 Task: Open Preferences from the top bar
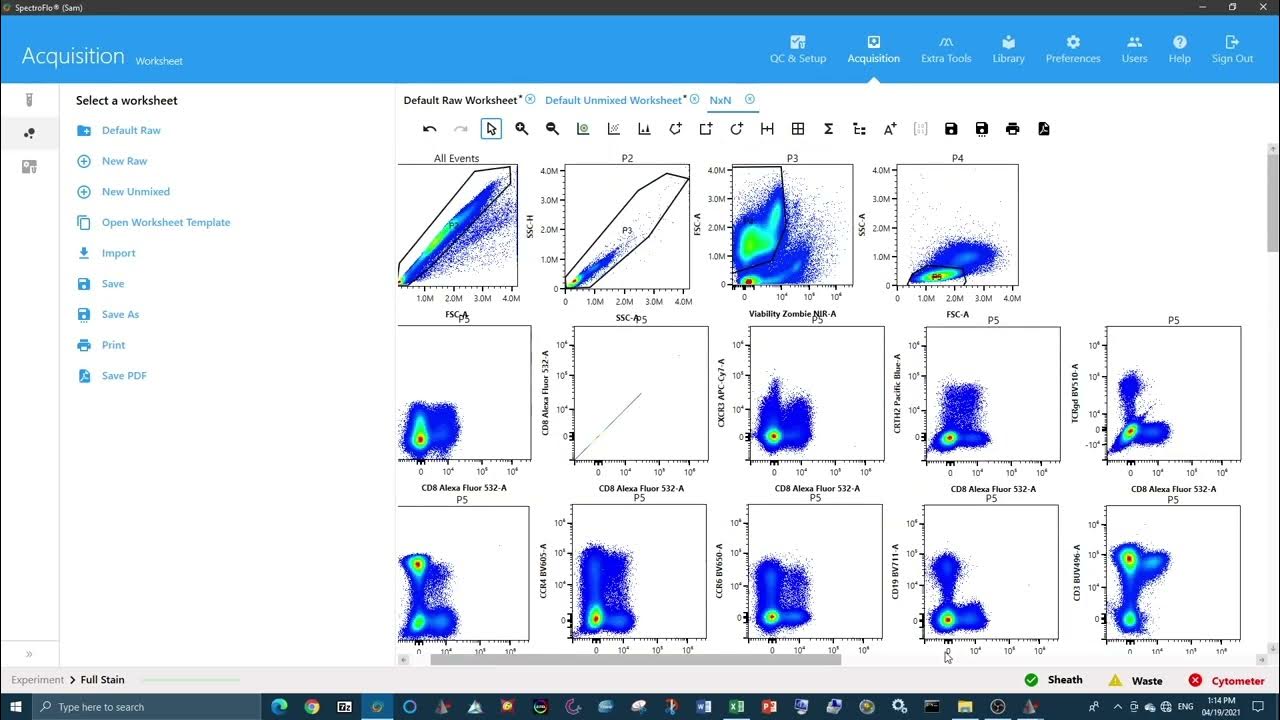coord(1073,49)
